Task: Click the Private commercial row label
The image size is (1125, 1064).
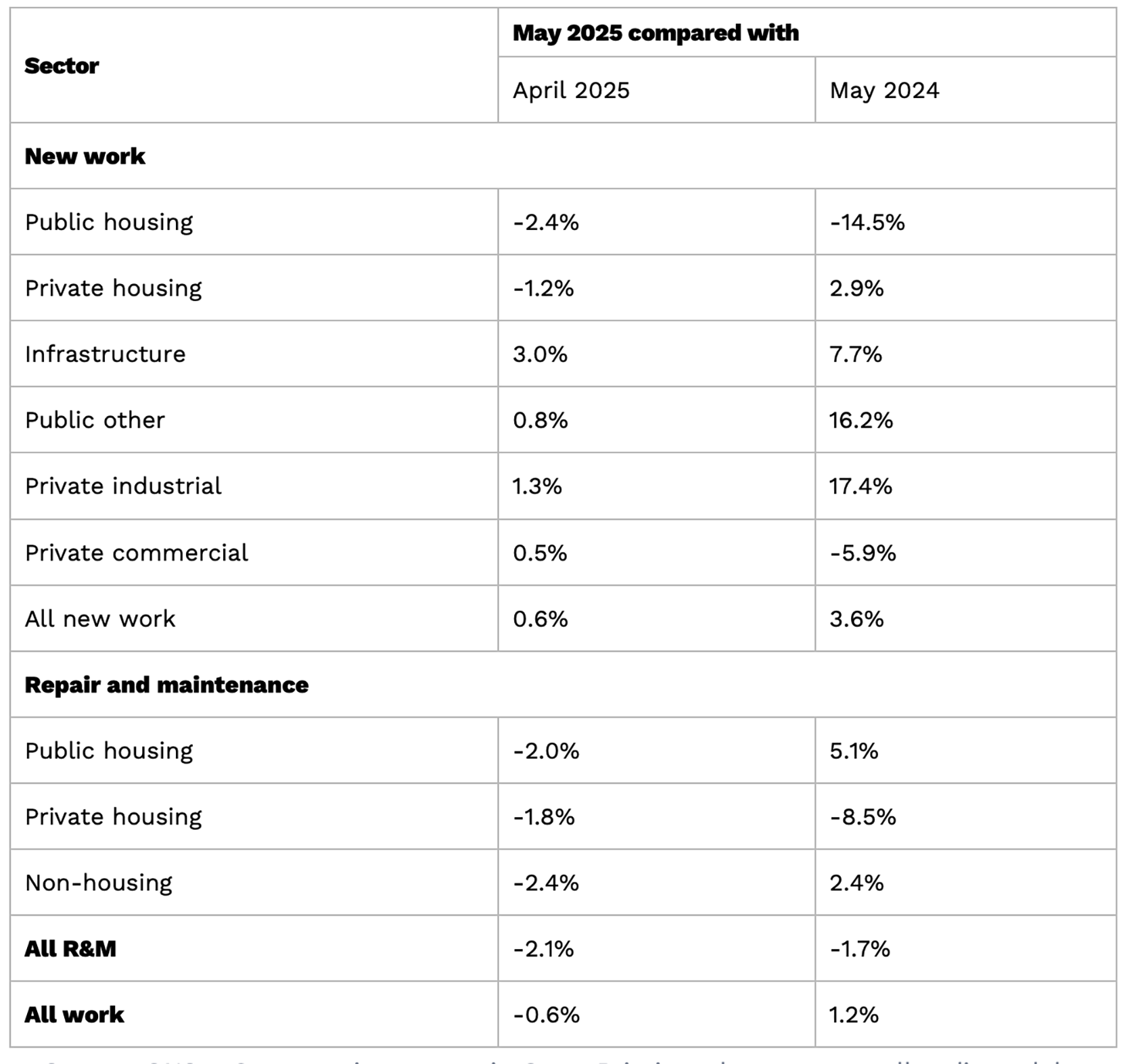Action: pyautogui.click(x=137, y=553)
